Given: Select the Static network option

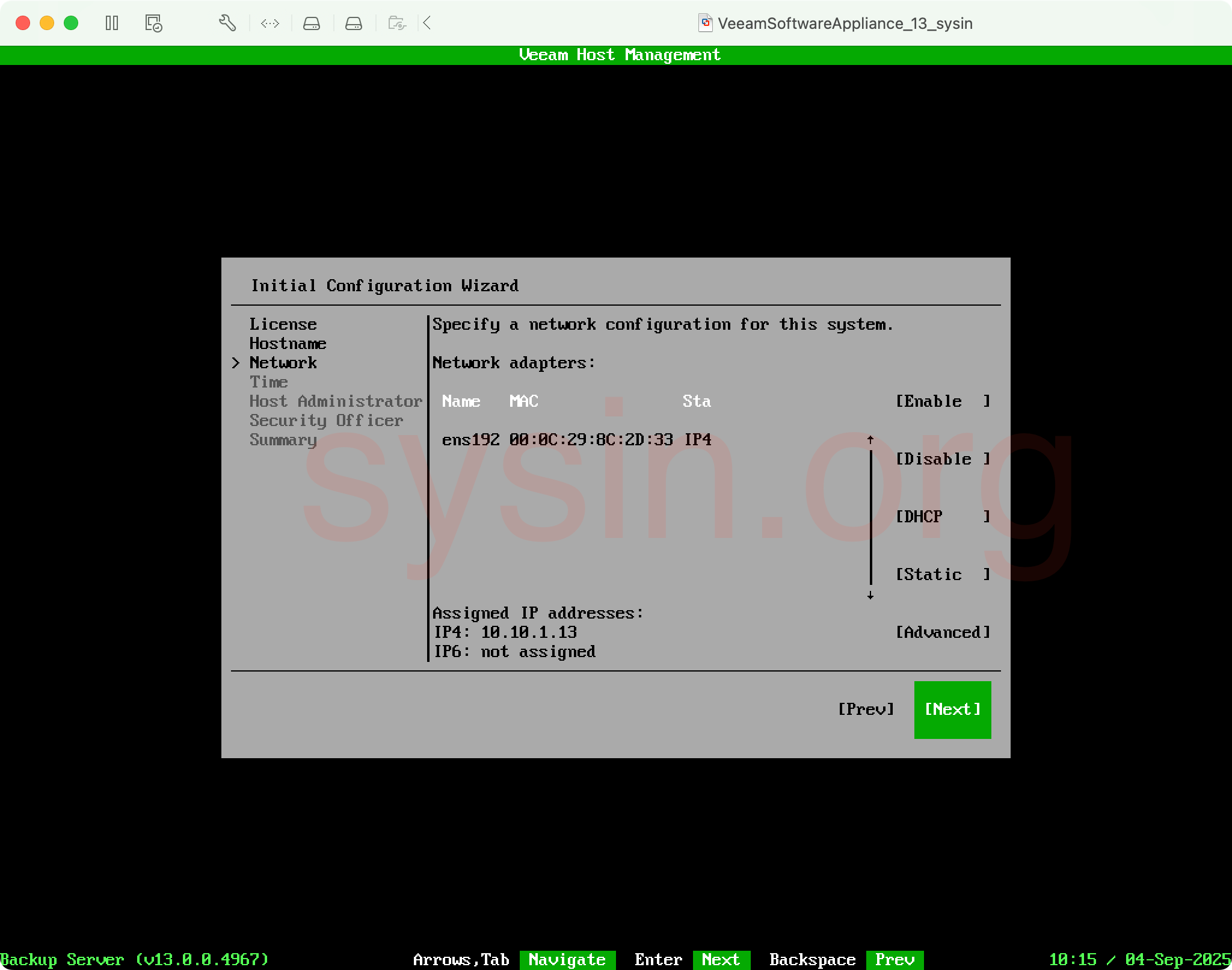Looking at the screenshot, I should pos(942,575).
